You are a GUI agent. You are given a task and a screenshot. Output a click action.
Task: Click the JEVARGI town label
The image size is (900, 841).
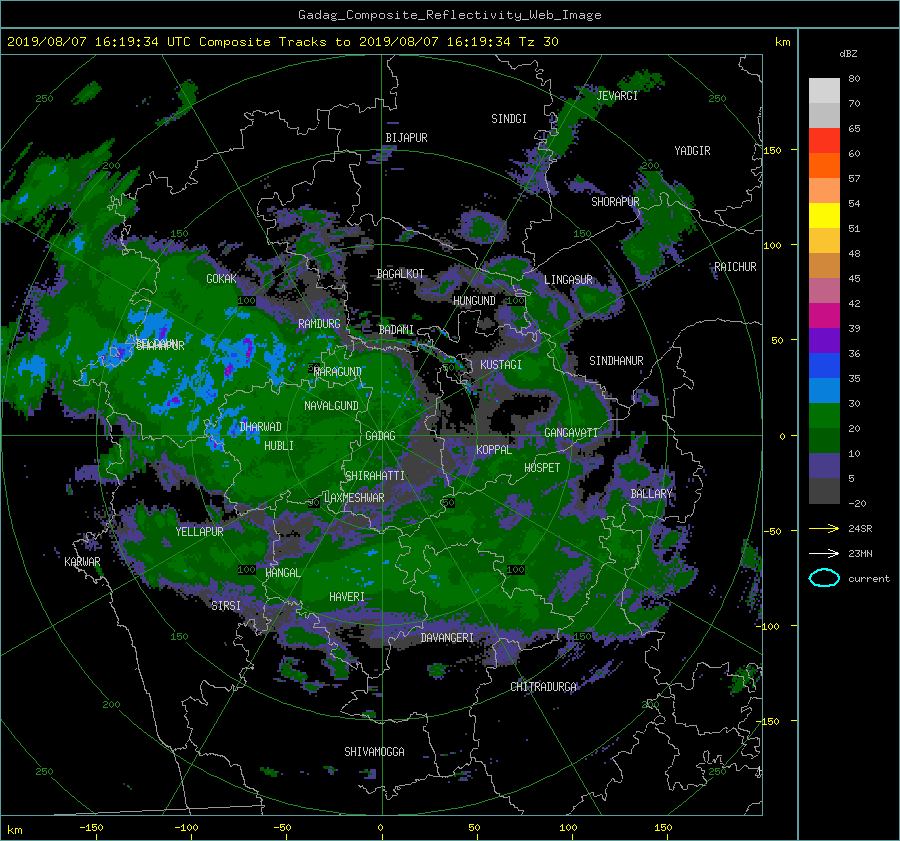(617, 96)
